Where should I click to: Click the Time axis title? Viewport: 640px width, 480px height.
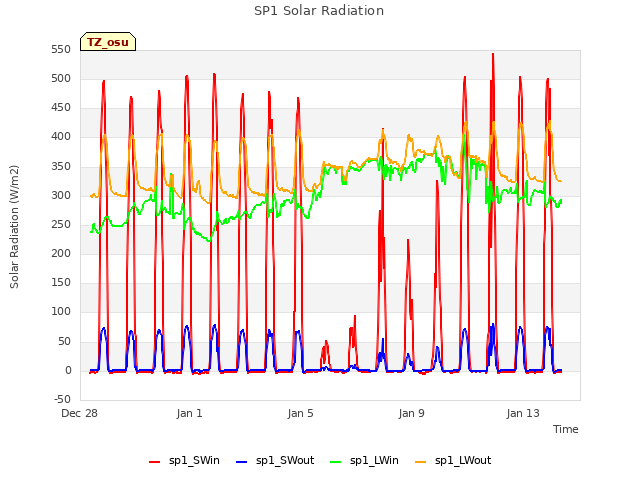pos(565,429)
